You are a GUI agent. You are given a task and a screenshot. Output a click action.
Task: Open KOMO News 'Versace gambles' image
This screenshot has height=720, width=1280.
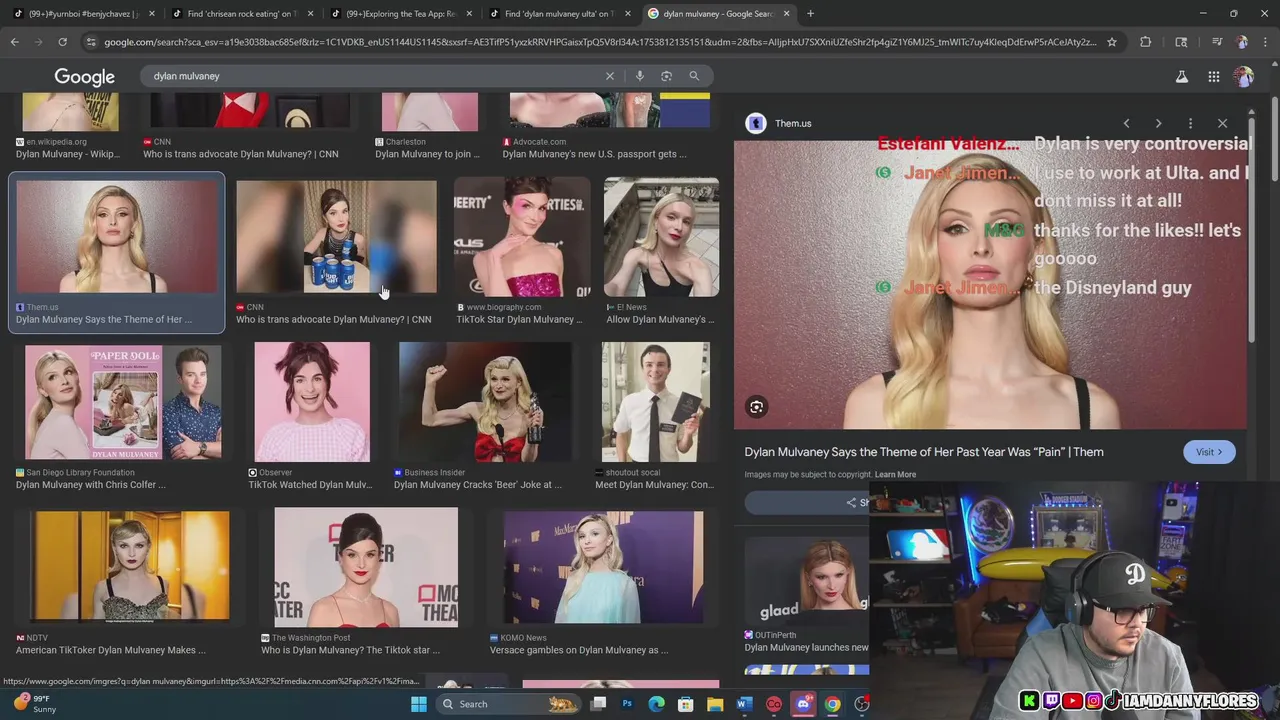coord(604,567)
